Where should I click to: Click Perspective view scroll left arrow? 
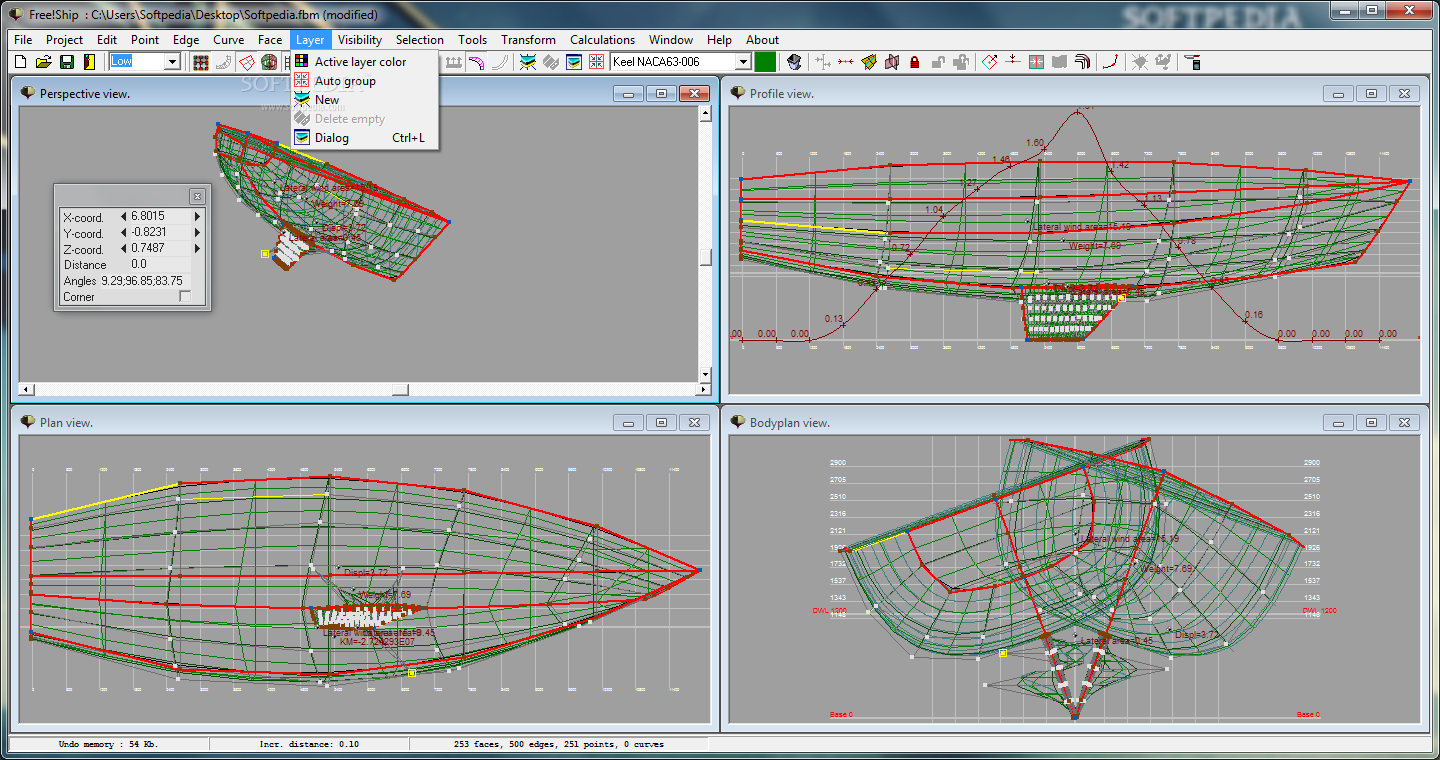point(25,389)
